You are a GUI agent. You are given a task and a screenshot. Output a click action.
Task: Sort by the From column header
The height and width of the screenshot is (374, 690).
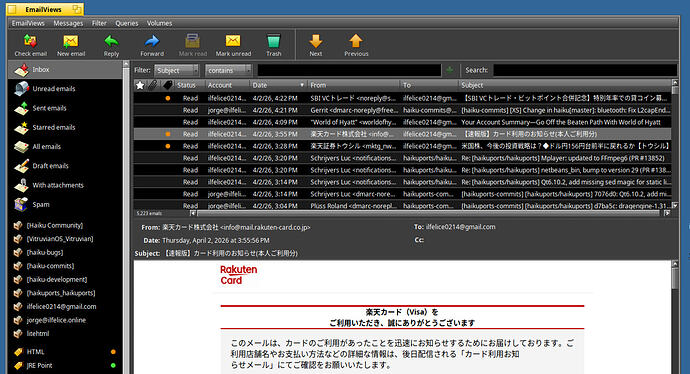(353, 85)
